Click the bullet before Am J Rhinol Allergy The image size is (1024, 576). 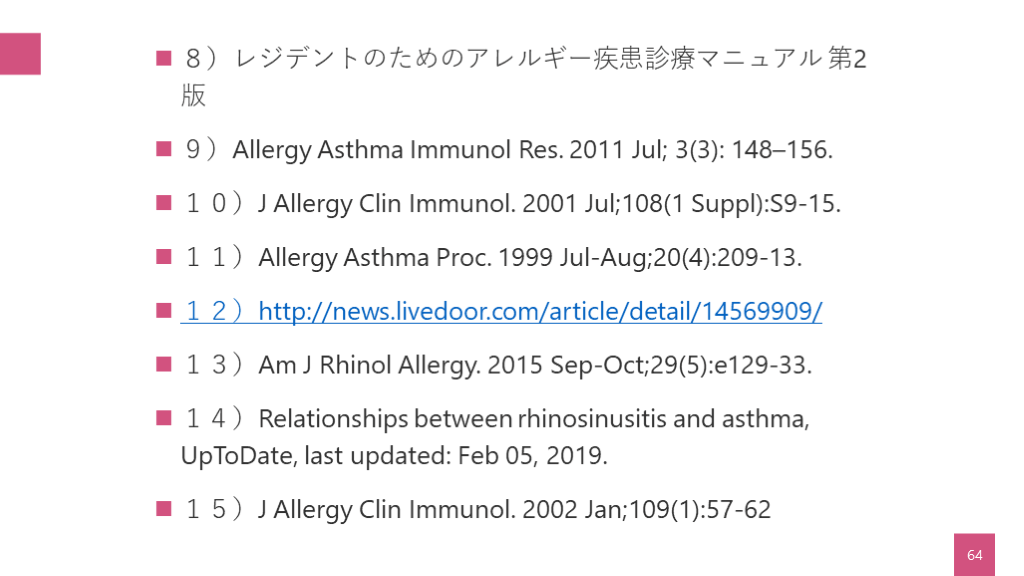coord(164,365)
